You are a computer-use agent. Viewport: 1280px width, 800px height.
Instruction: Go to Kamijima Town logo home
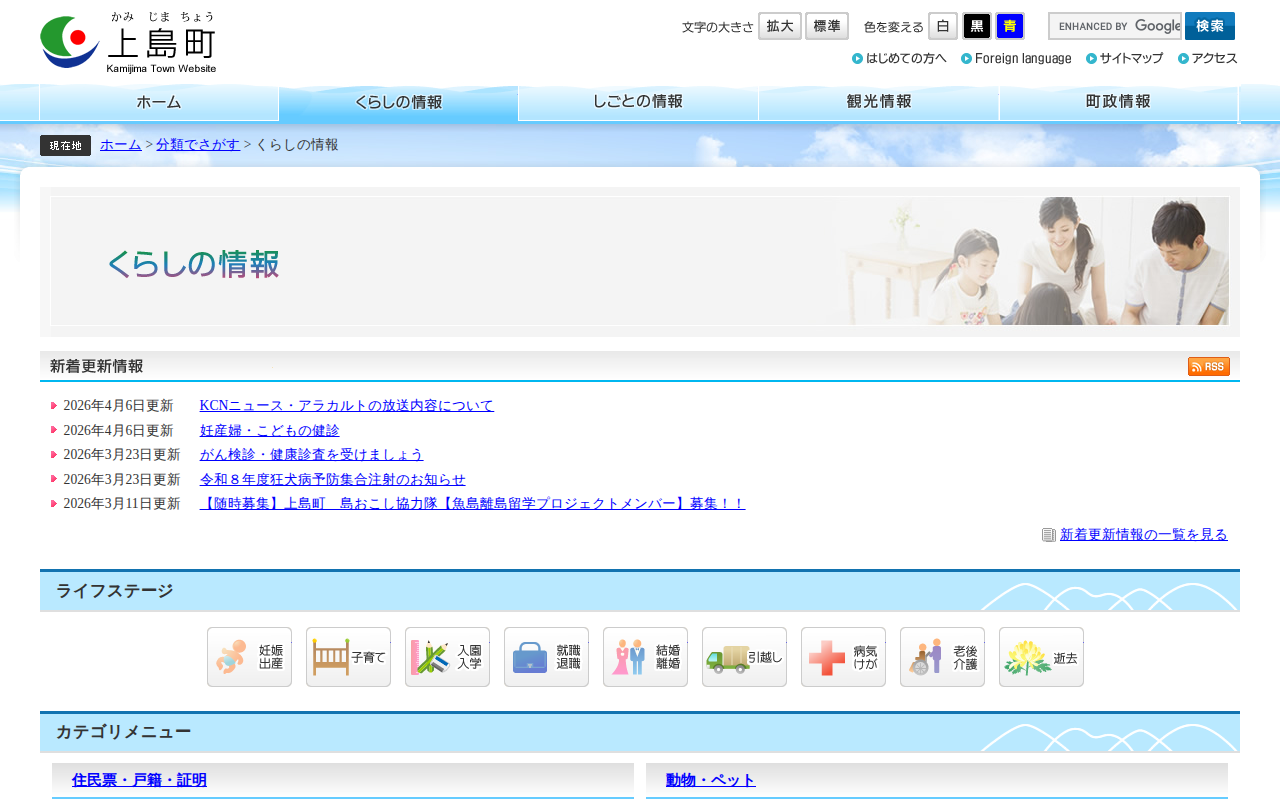(128, 43)
